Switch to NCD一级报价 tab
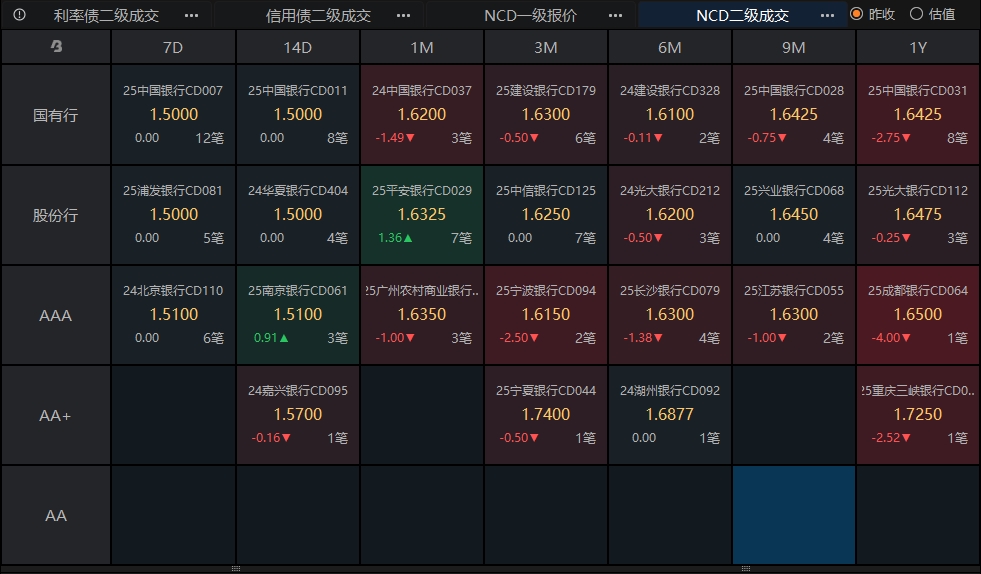Screen dimensions: 981x574 tap(531, 15)
